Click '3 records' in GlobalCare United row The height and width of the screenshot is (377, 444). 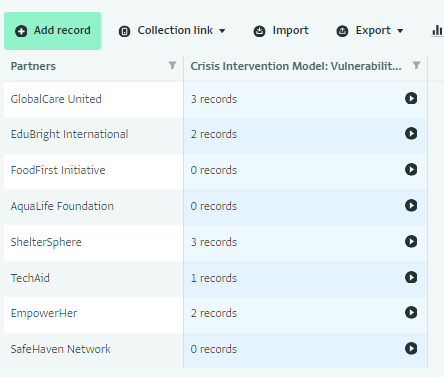[x=214, y=99]
